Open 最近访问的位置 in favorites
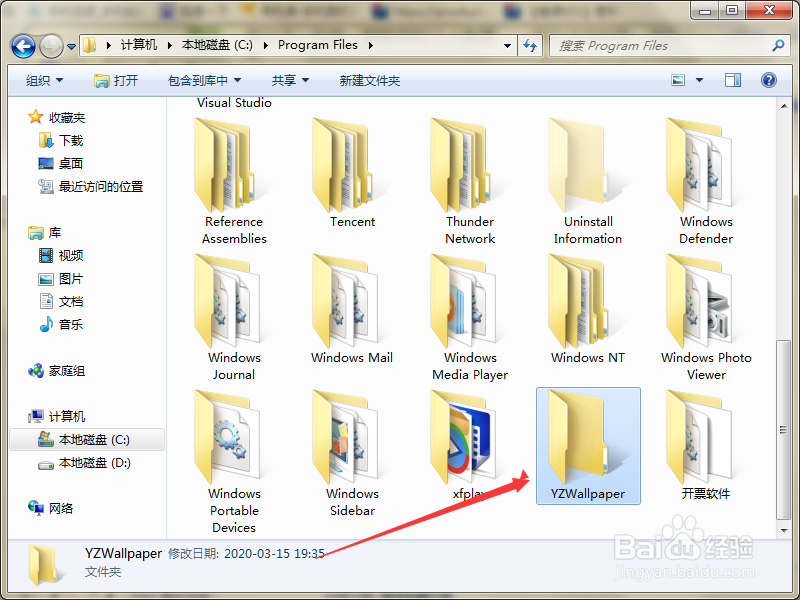The height and width of the screenshot is (600, 800). (91, 187)
